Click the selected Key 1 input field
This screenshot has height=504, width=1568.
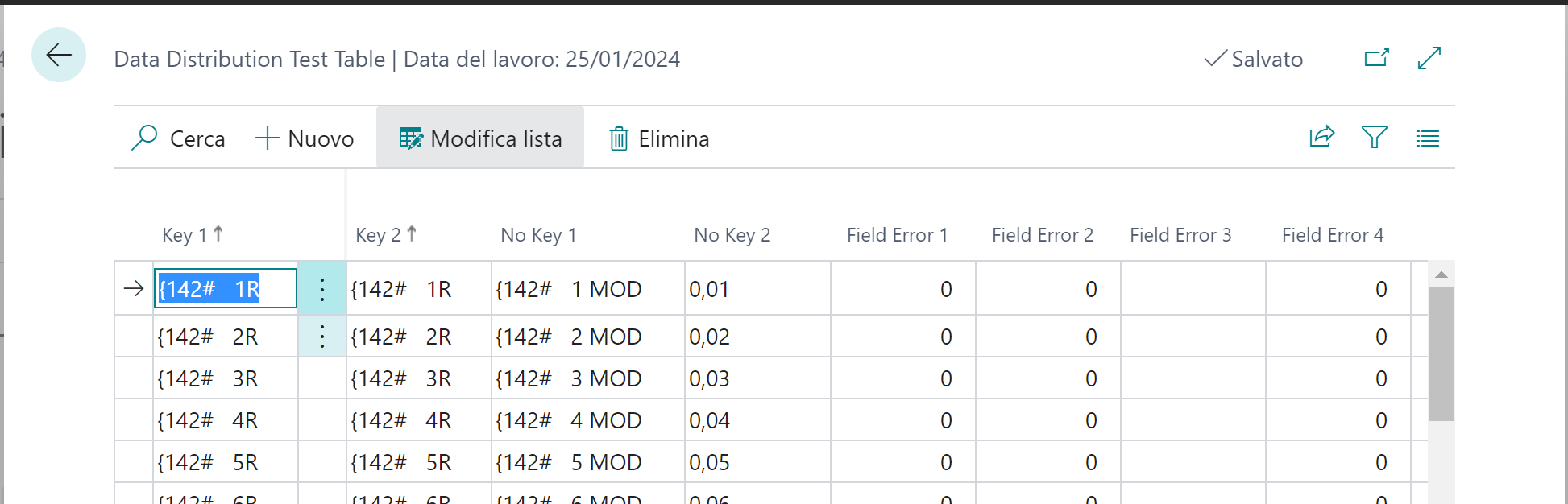[226, 289]
